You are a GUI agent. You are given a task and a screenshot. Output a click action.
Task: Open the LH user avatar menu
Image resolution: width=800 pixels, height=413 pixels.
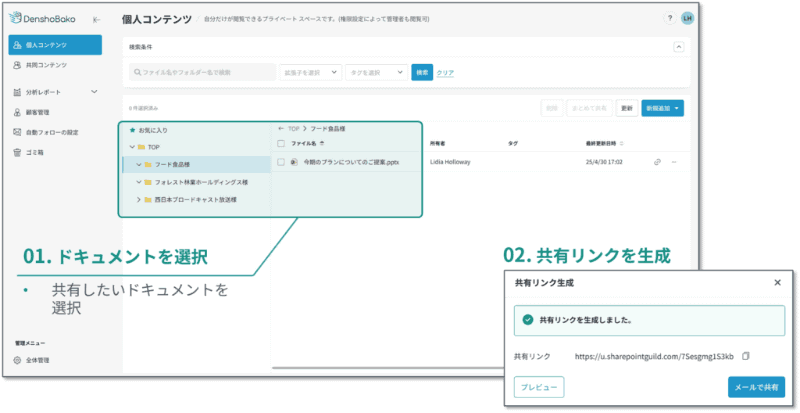click(x=688, y=18)
